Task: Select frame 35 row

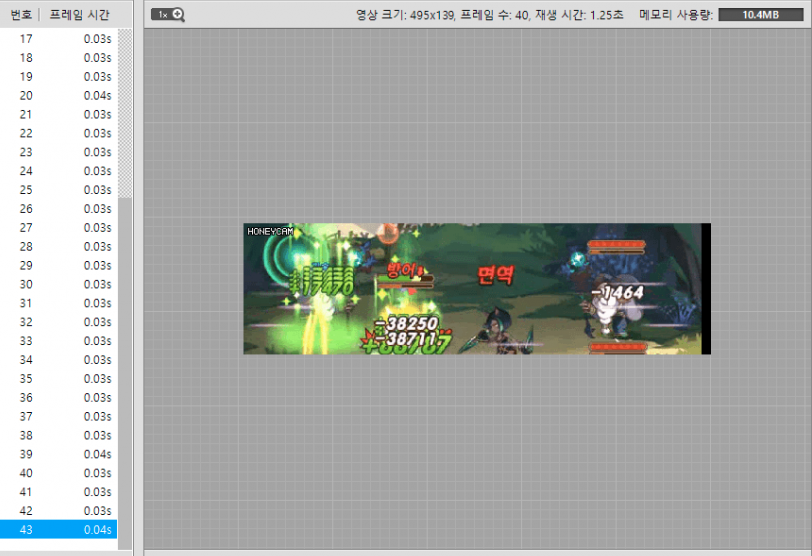Action: 59,379
